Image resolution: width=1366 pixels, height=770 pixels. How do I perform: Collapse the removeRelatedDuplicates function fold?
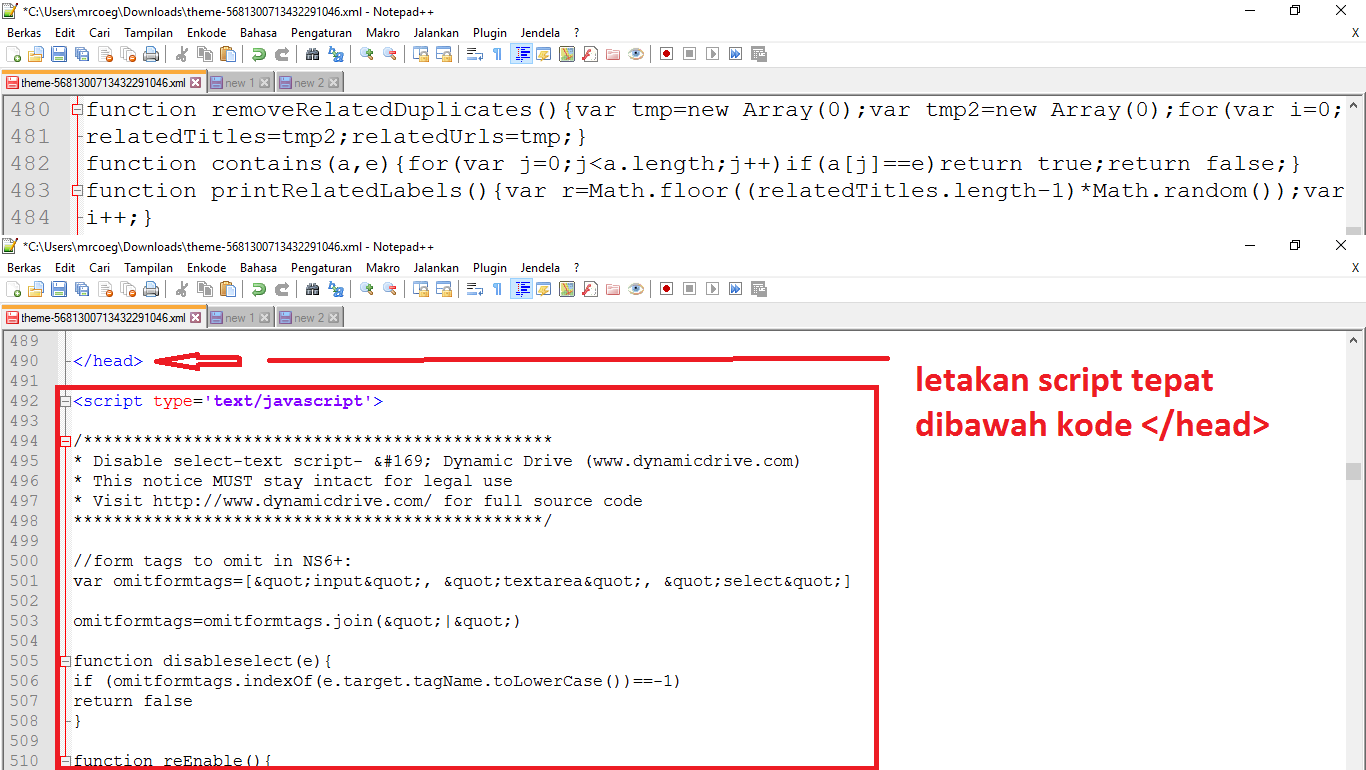[x=77, y=108]
